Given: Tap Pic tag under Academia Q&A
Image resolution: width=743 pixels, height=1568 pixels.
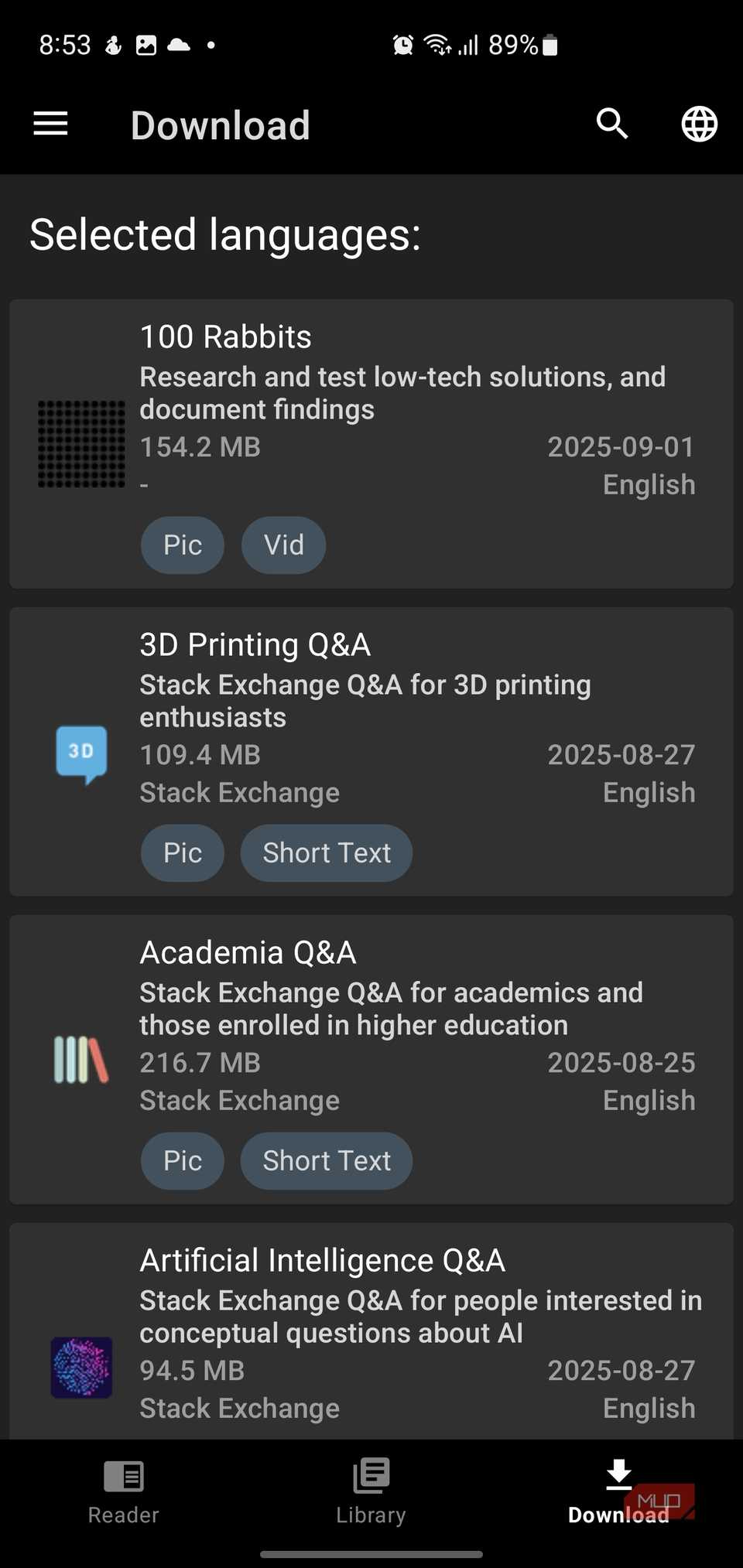Looking at the screenshot, I should pyautogui.click(x=183, y=1161).
